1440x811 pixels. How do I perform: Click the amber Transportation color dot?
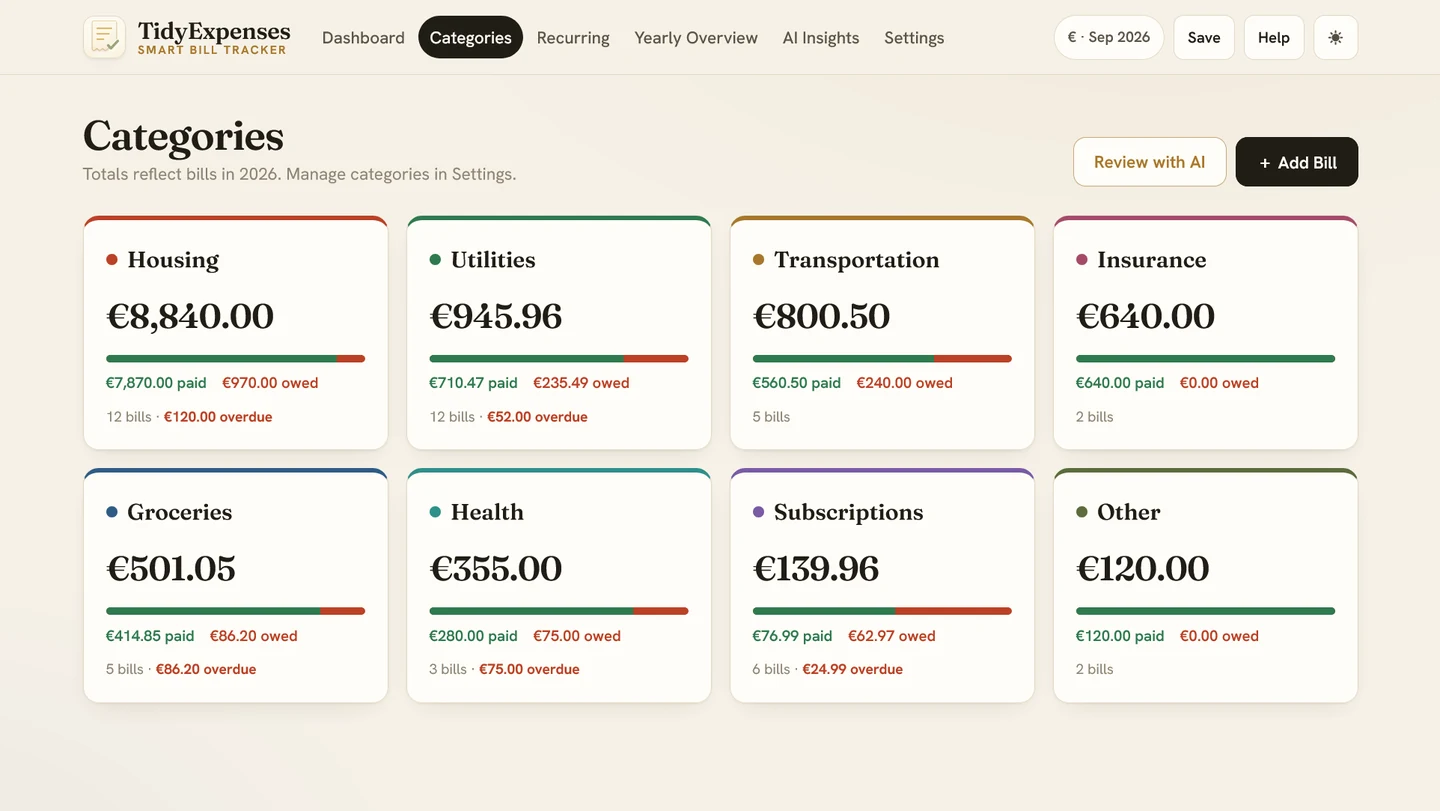click(x=758, y=260)
